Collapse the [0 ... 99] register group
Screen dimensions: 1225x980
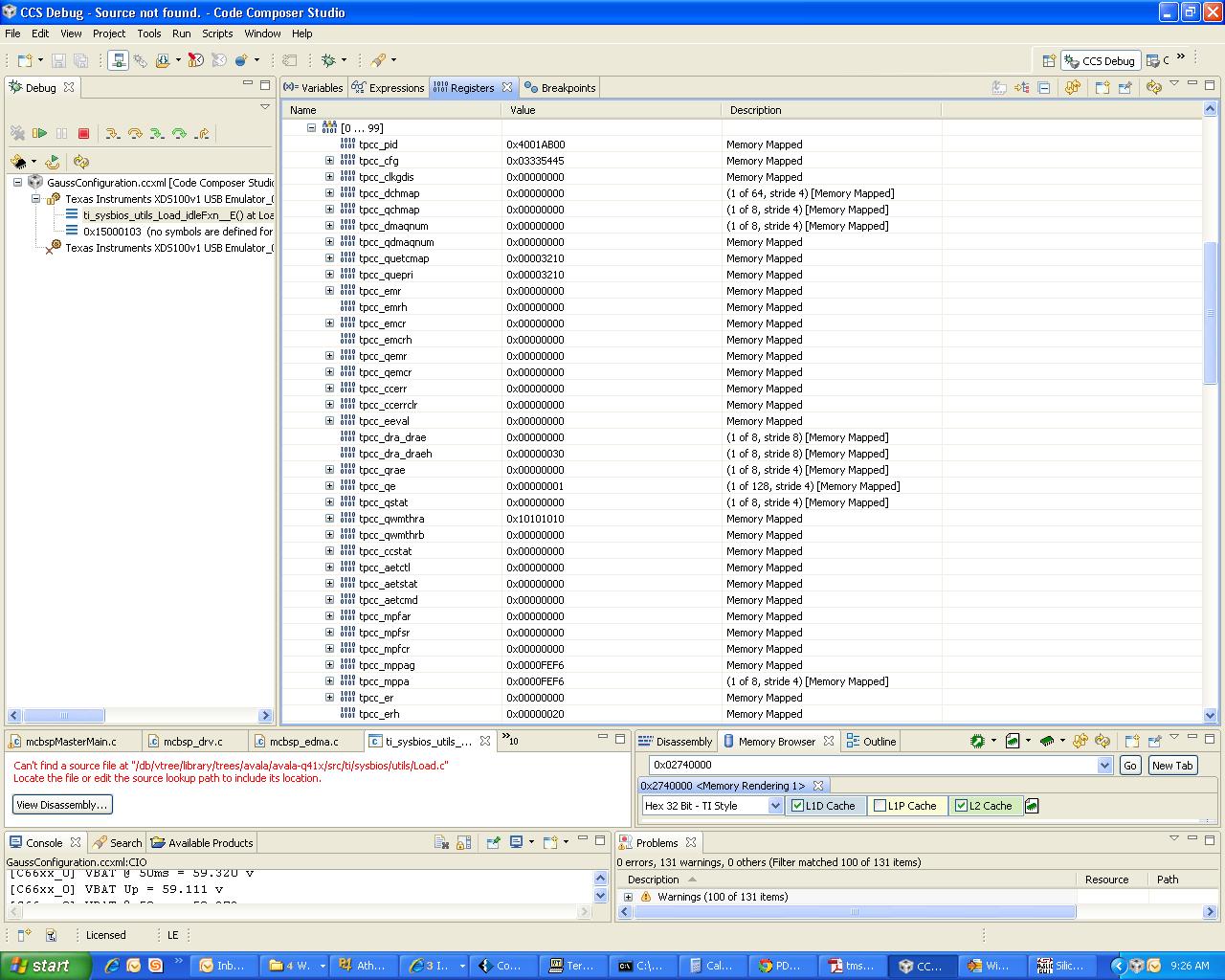tap(312, 127)
